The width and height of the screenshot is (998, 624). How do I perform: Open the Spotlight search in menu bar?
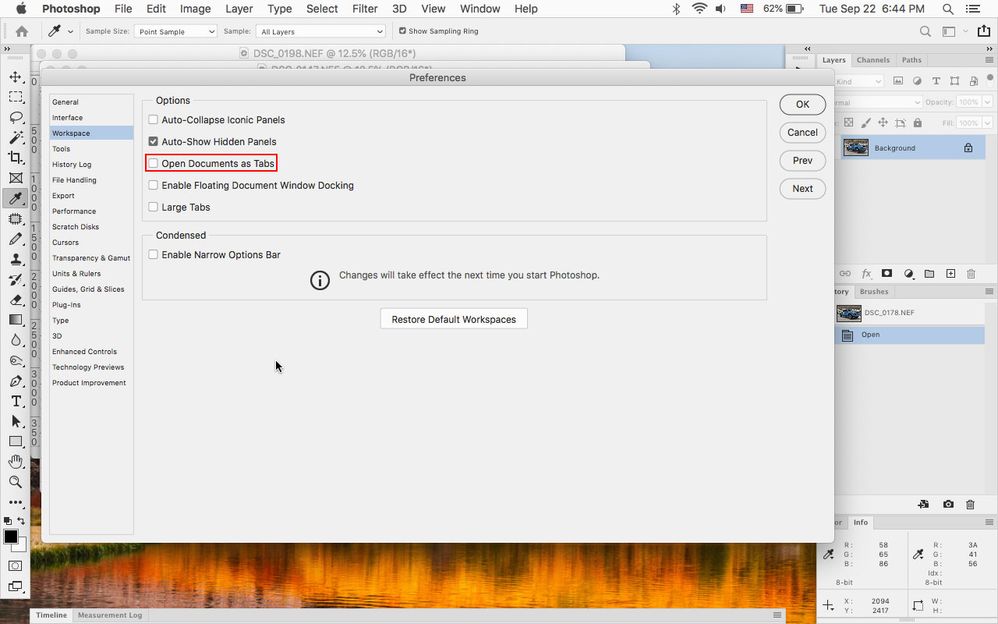click(948, 9)
